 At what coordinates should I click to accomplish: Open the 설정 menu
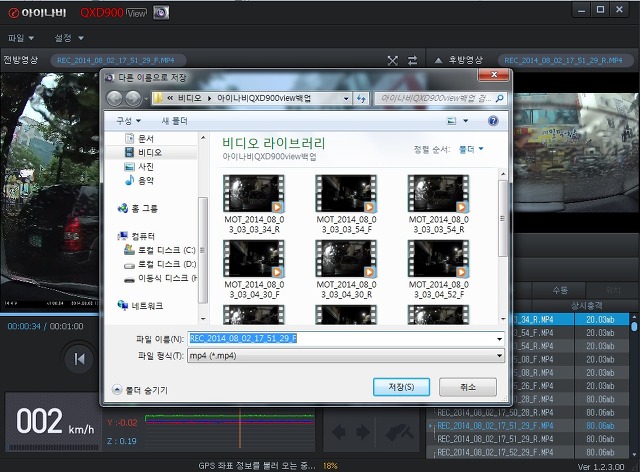[69, 38]
